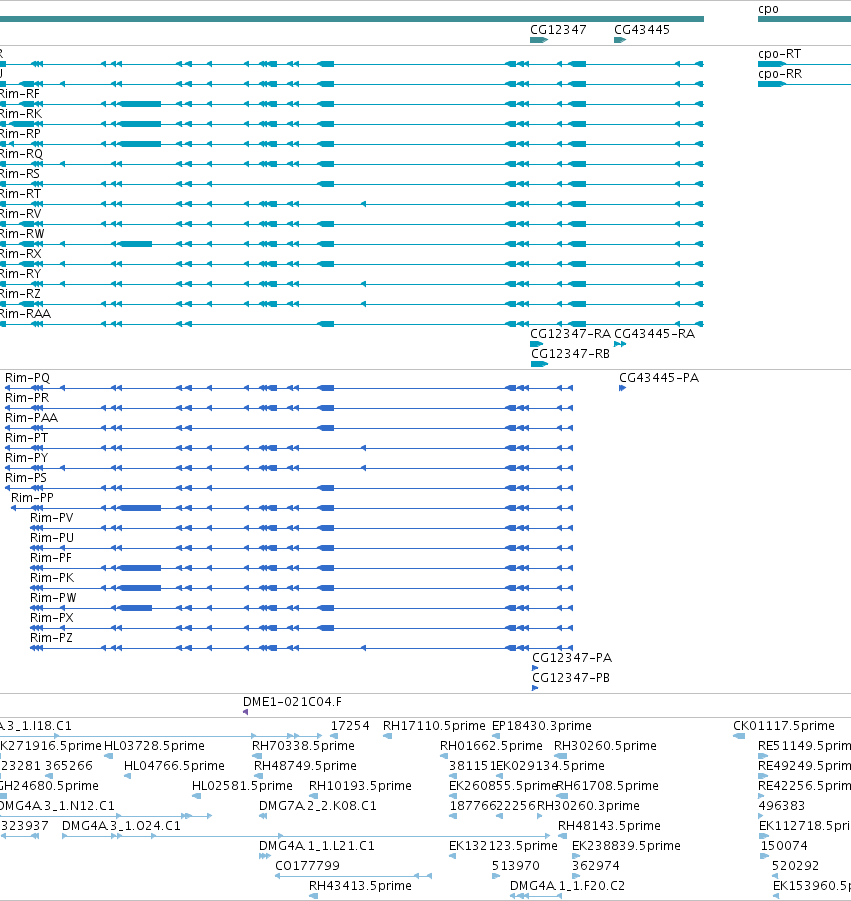Select EST label 17254
Viewport: 851px width, 901px height.
pyautogui.click(x=350, y=726)
